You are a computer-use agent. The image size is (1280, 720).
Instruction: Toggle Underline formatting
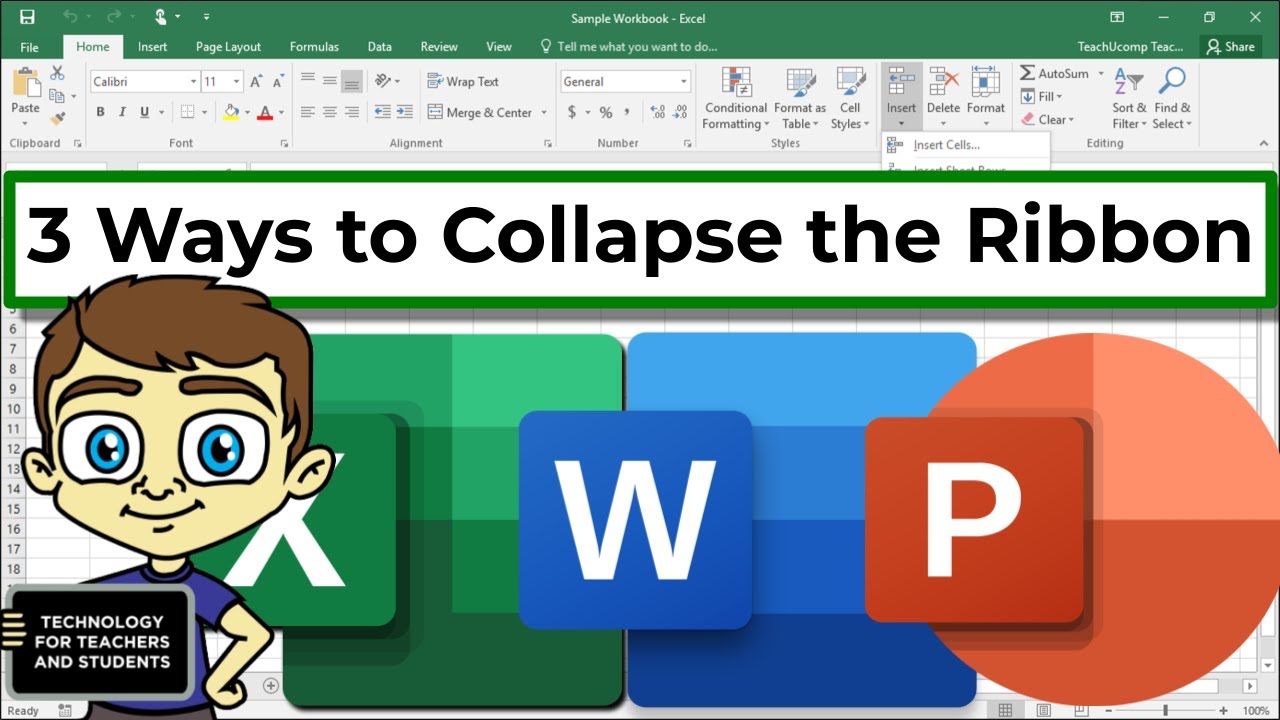[x=145, y=113]
